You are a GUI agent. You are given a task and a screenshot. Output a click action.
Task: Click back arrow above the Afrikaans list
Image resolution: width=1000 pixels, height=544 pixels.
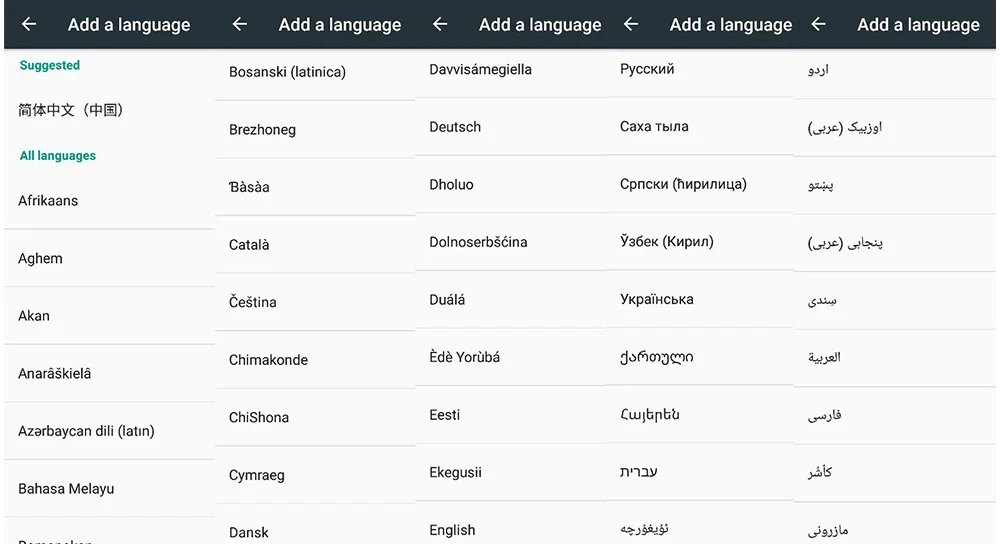point(29,25)
